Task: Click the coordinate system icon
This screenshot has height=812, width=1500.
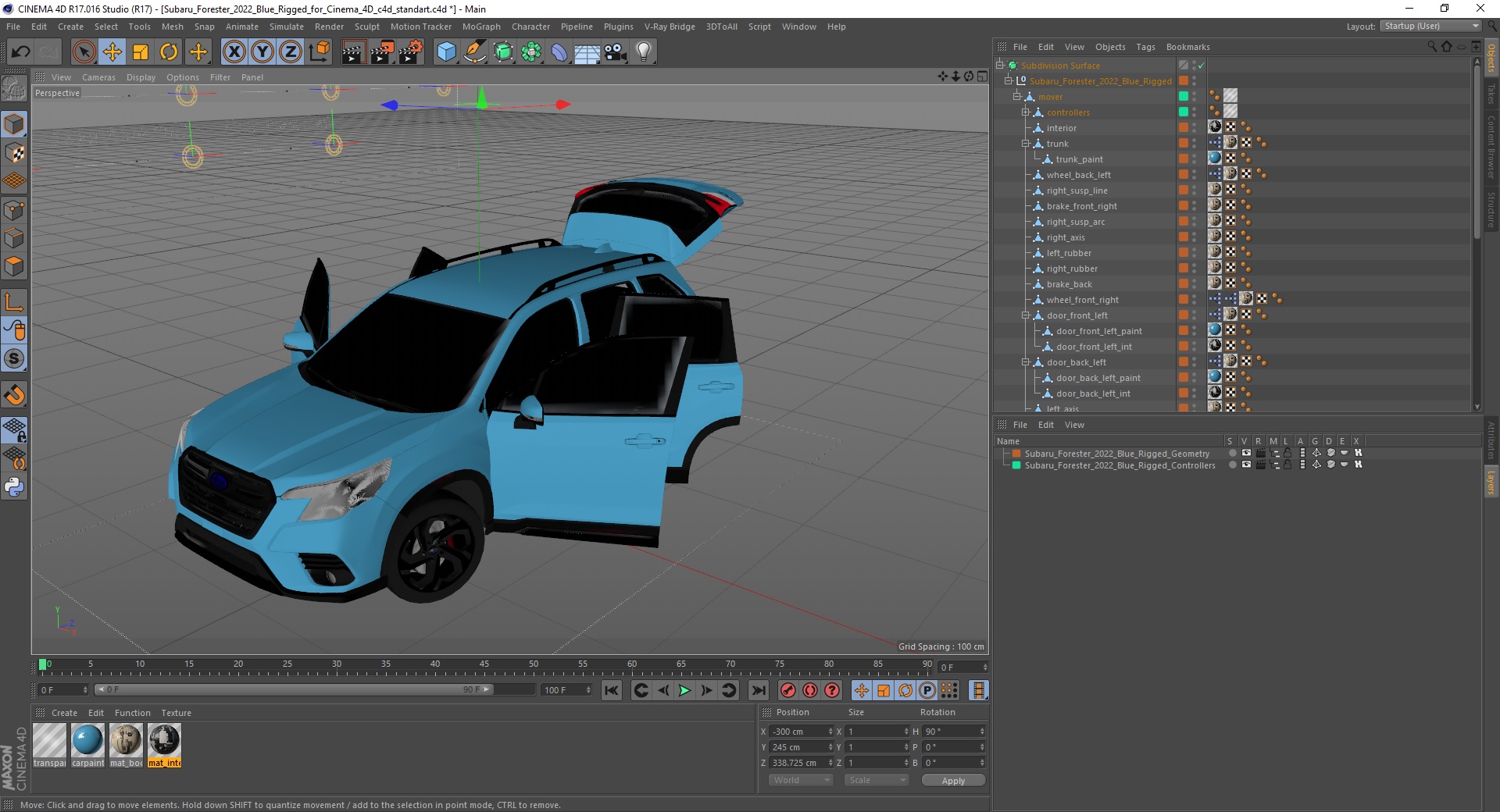Action: [319, 52]
